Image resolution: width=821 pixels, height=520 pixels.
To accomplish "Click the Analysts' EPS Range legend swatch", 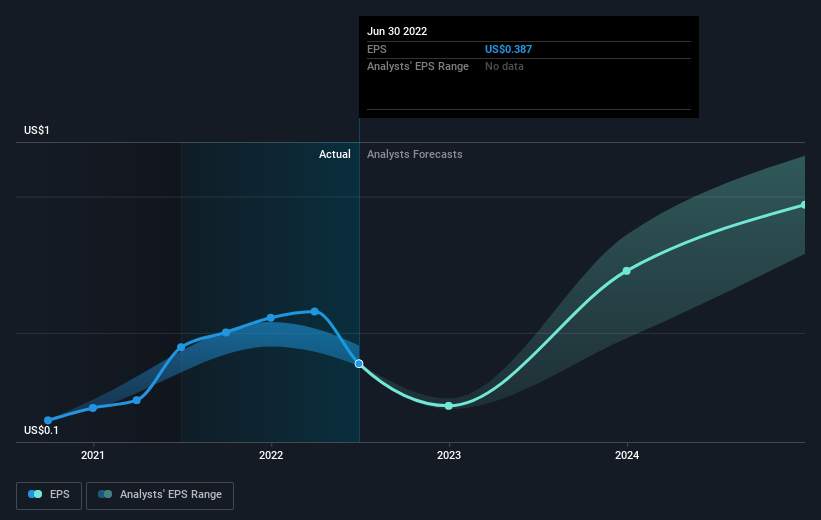I will click(105, 494).
